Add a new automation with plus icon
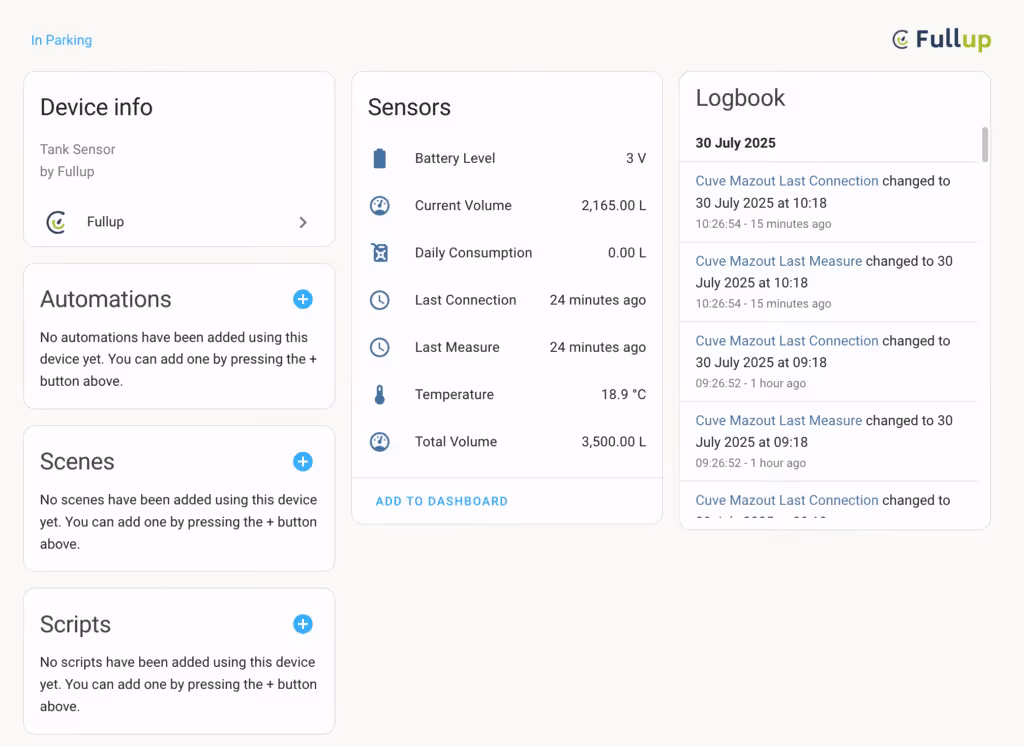 coord(303,299)
